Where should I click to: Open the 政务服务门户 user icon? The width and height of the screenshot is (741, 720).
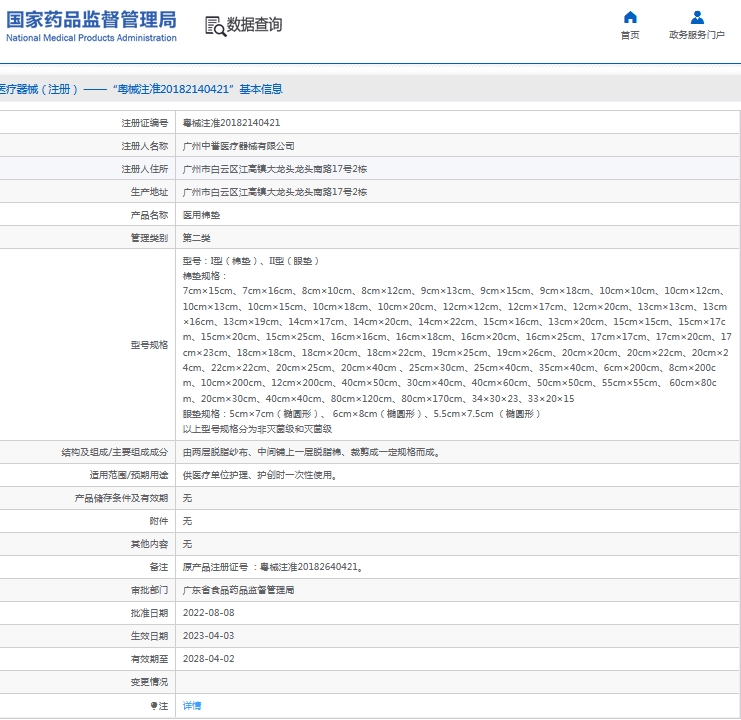[697, 17]
